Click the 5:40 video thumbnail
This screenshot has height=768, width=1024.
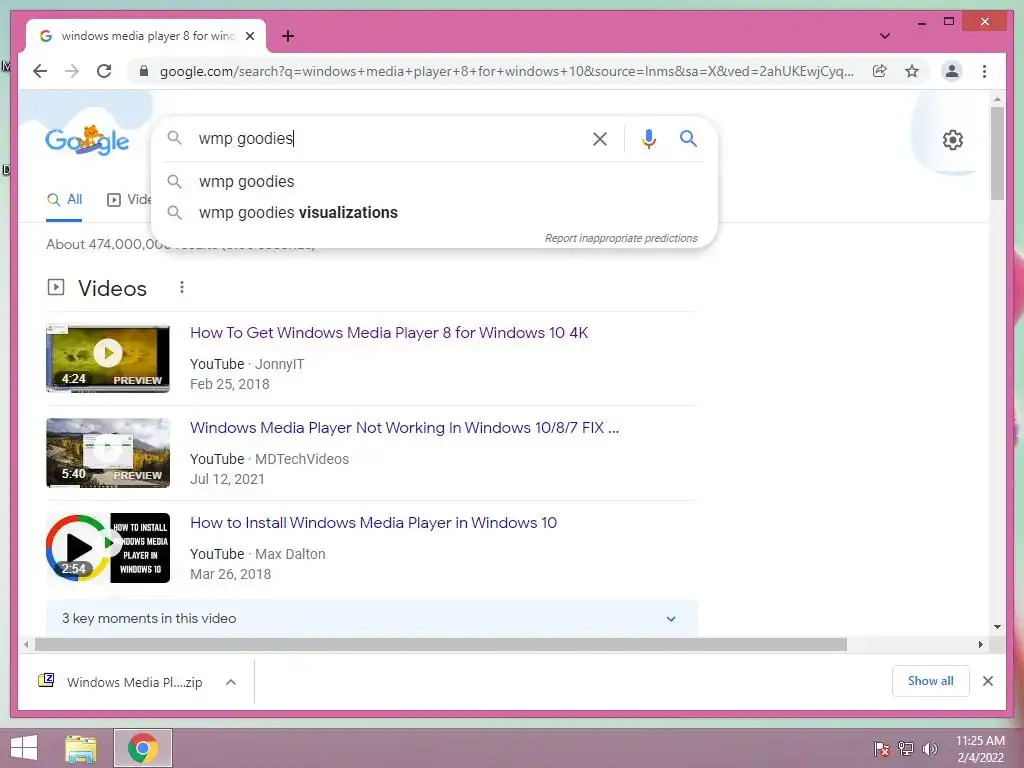pos(108,453)
